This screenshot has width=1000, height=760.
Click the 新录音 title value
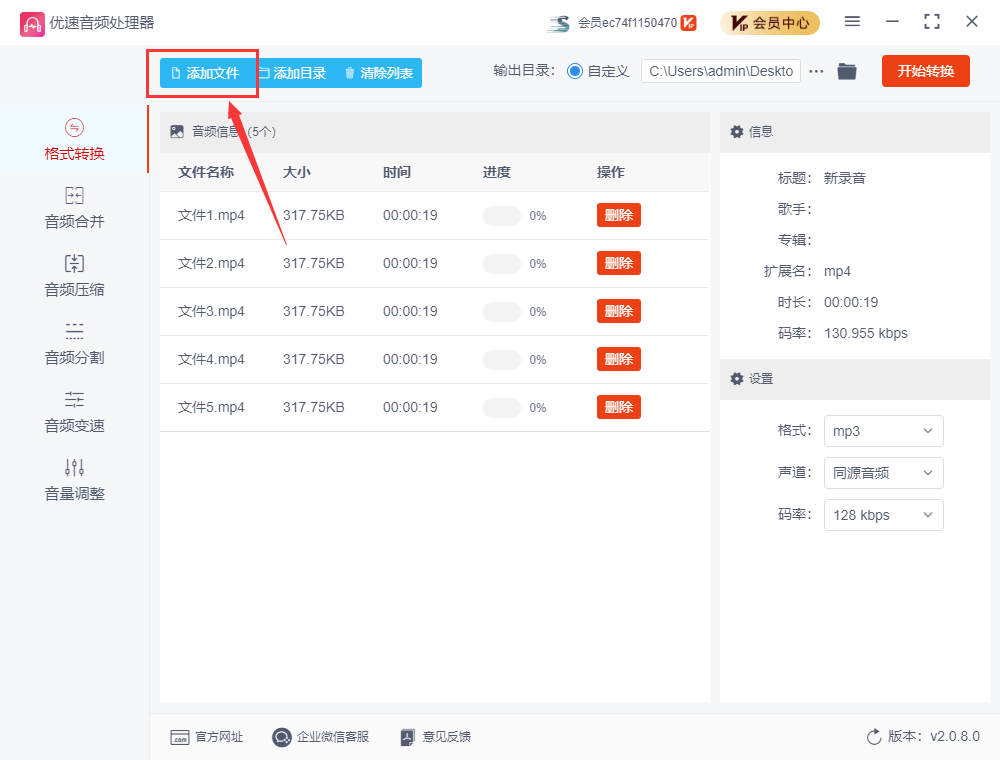pyautogui.click(x=844, y=179)
